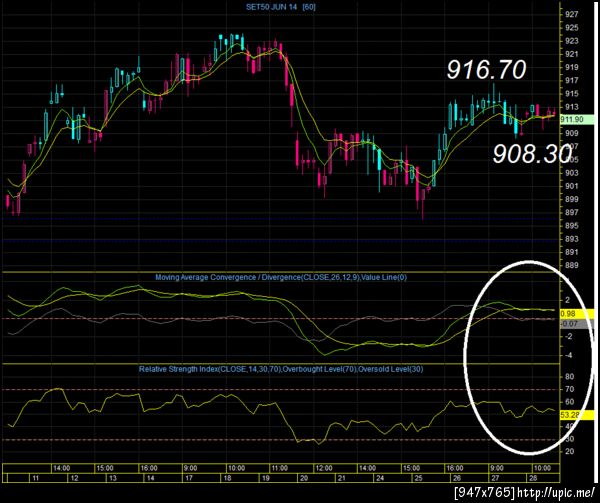Click the 897 price axis label
This screenshot has height=503, width=600.
572,213
